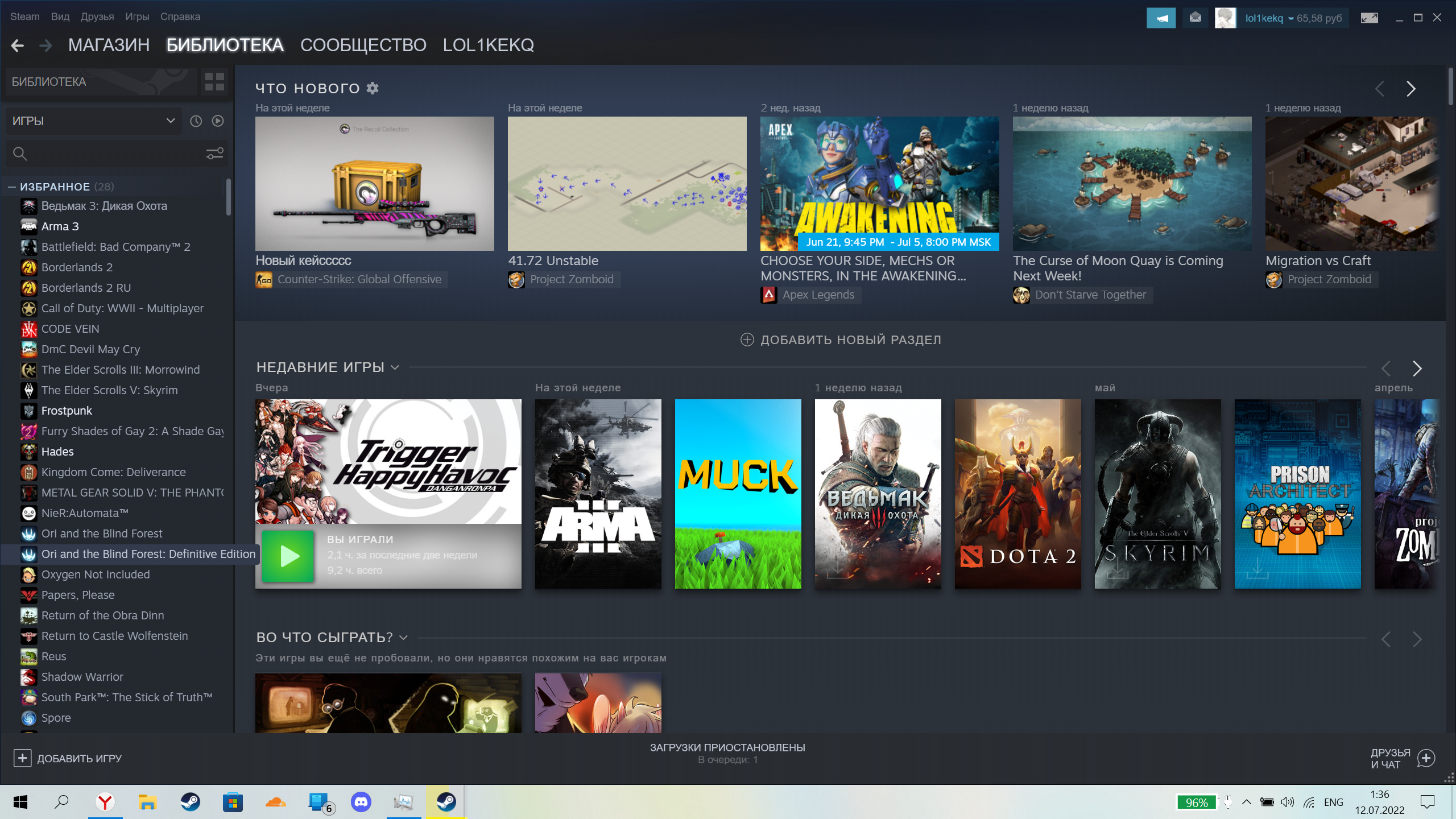Viewport: 1456px width, 819px height.
Task: Open account dropdown next to lol1kekq
Action: [1291, 18]
